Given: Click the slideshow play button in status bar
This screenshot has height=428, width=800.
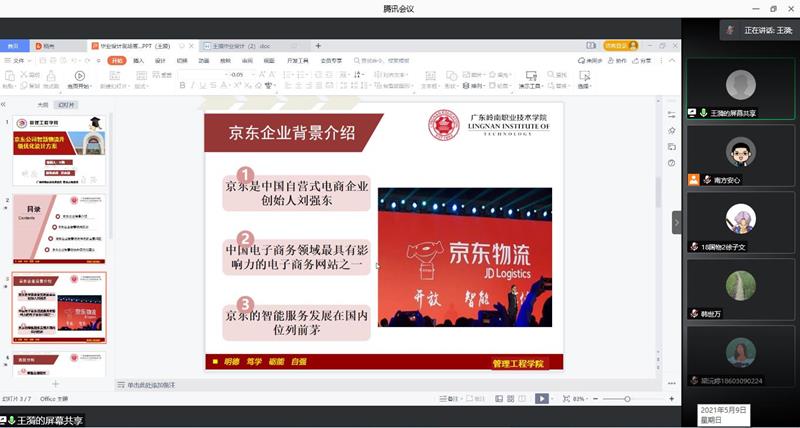Looking at the screenshot, I should click(x=541, y=398).
